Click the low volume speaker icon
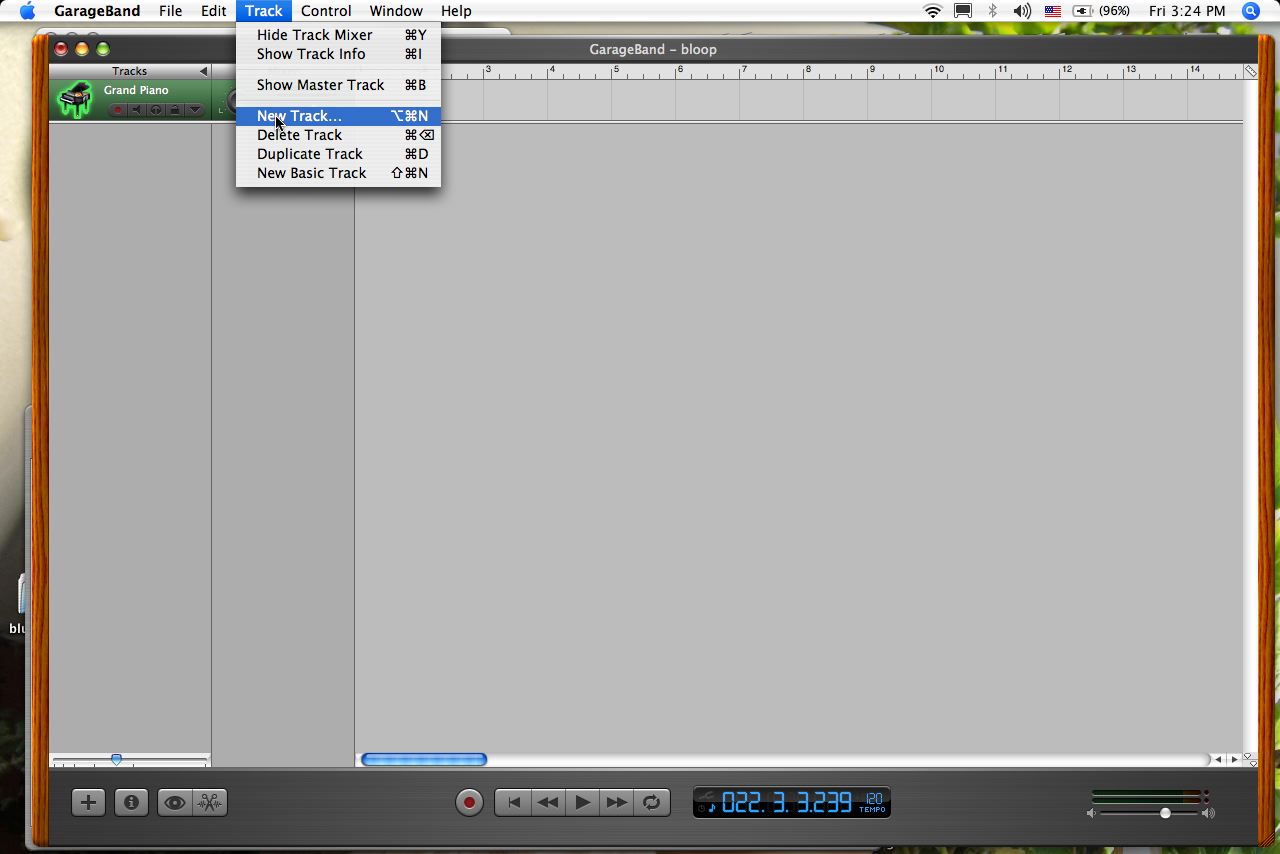This screenshot has width=1280, height=854. (x=1091, y=813)
